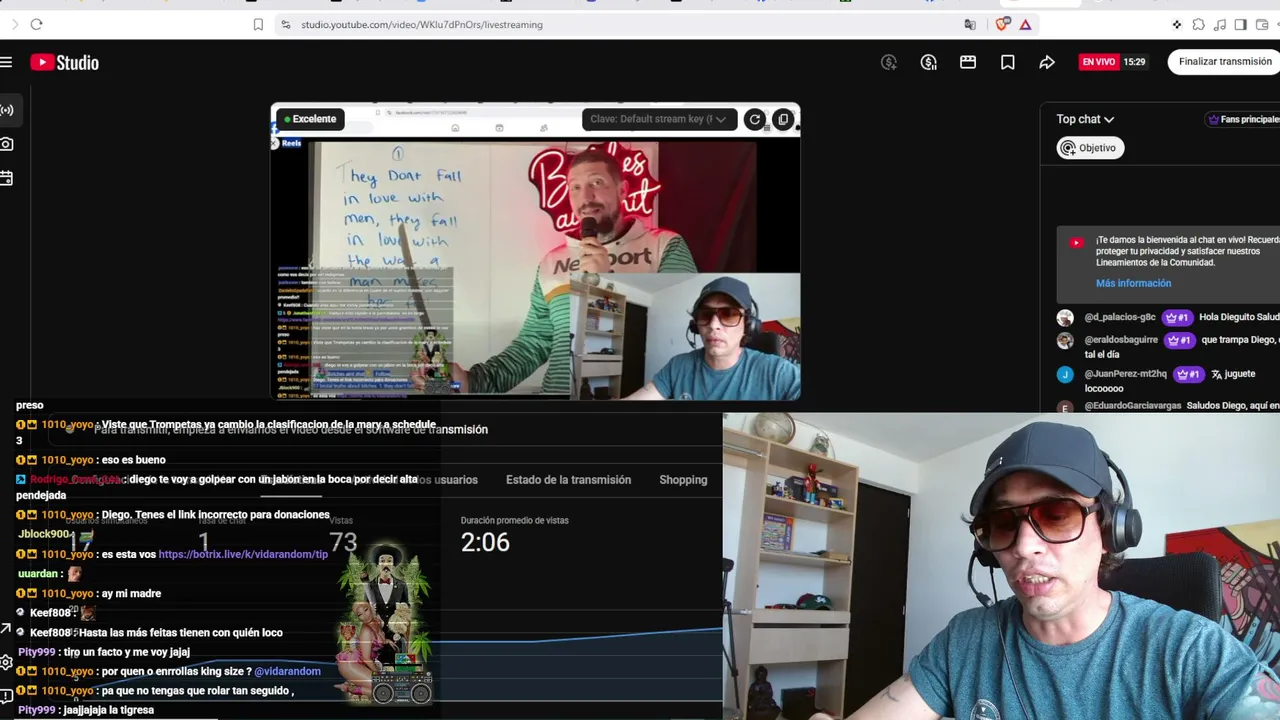The width and height of the screenshot is (1280, 720).
Task: Open the Webcam option in left sidebar
Action: click(7, 144)
